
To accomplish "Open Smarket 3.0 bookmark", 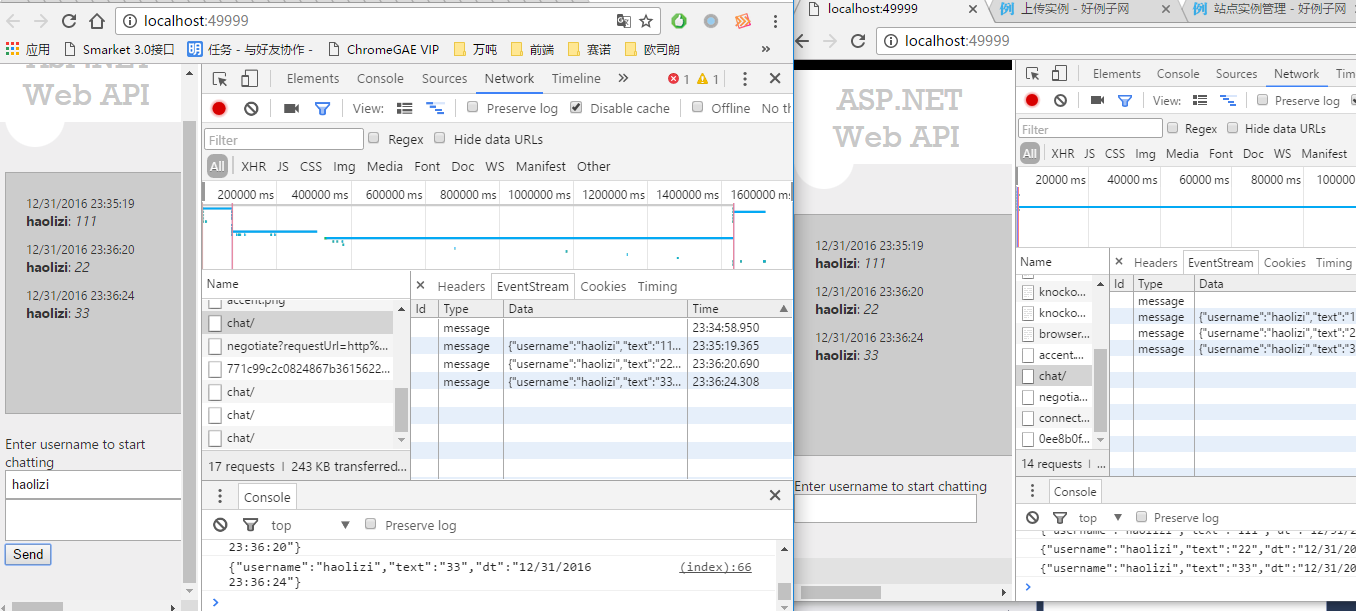I will (x=118, y=49).
